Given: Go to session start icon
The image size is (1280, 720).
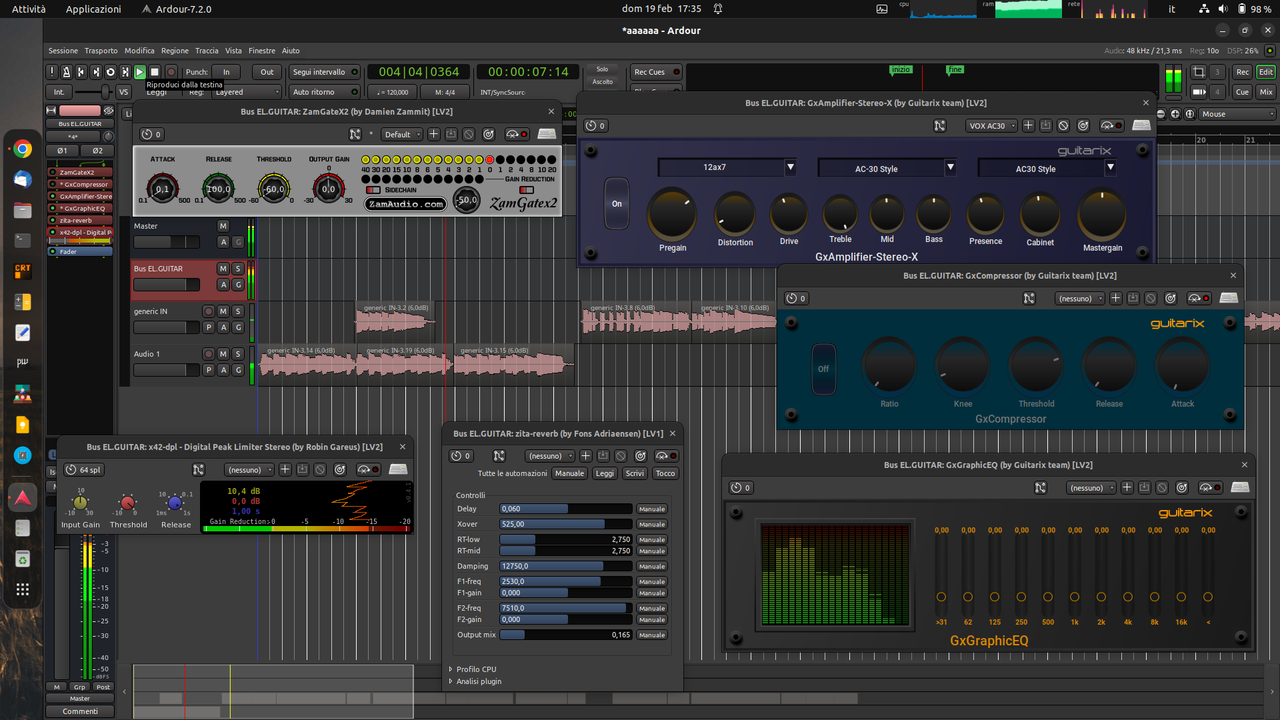Looking at the screenshot, I should [81, 72].
